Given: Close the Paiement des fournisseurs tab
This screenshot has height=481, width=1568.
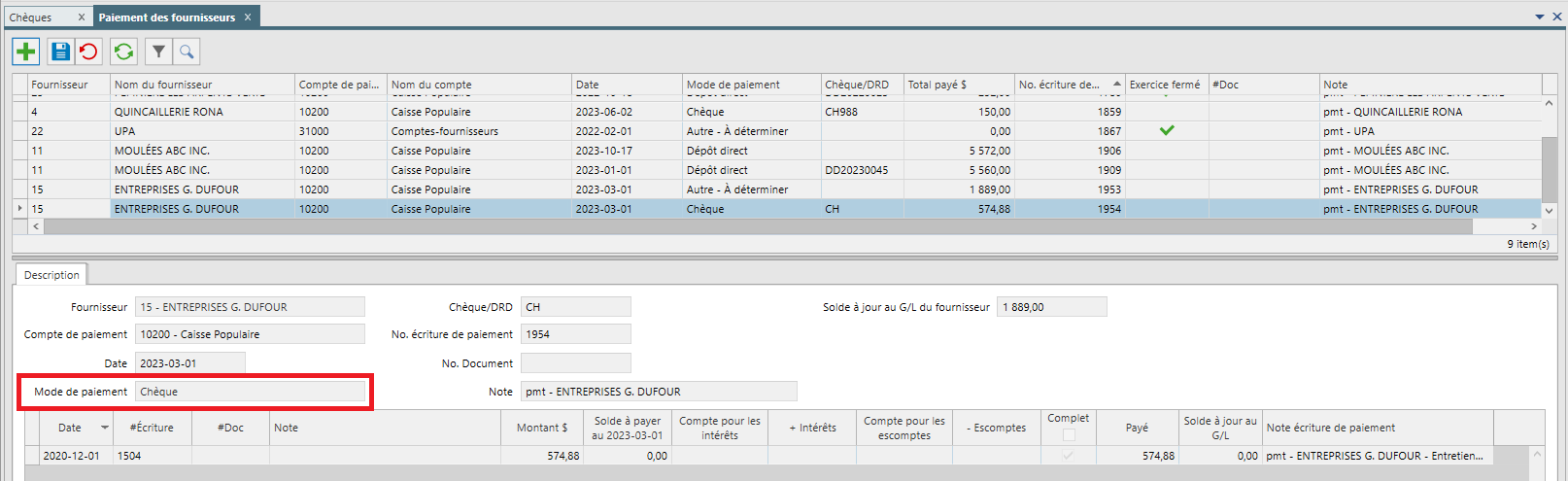Looking at the screenshot, I should pyautogui.click(x=248, y=17).
